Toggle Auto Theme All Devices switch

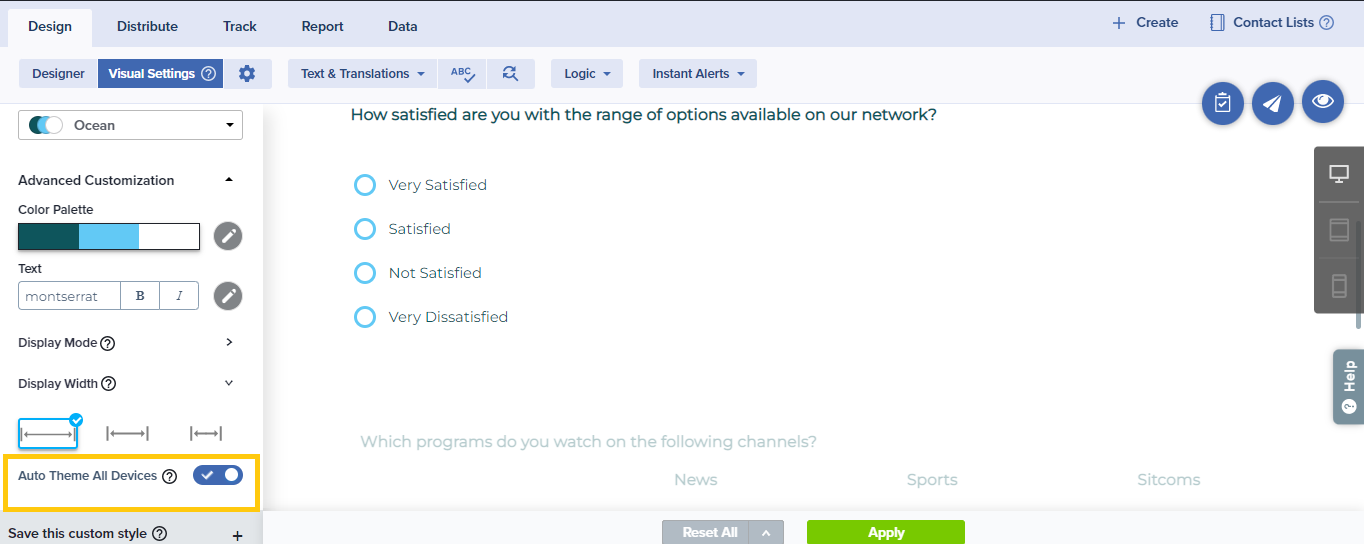(218, 475)
